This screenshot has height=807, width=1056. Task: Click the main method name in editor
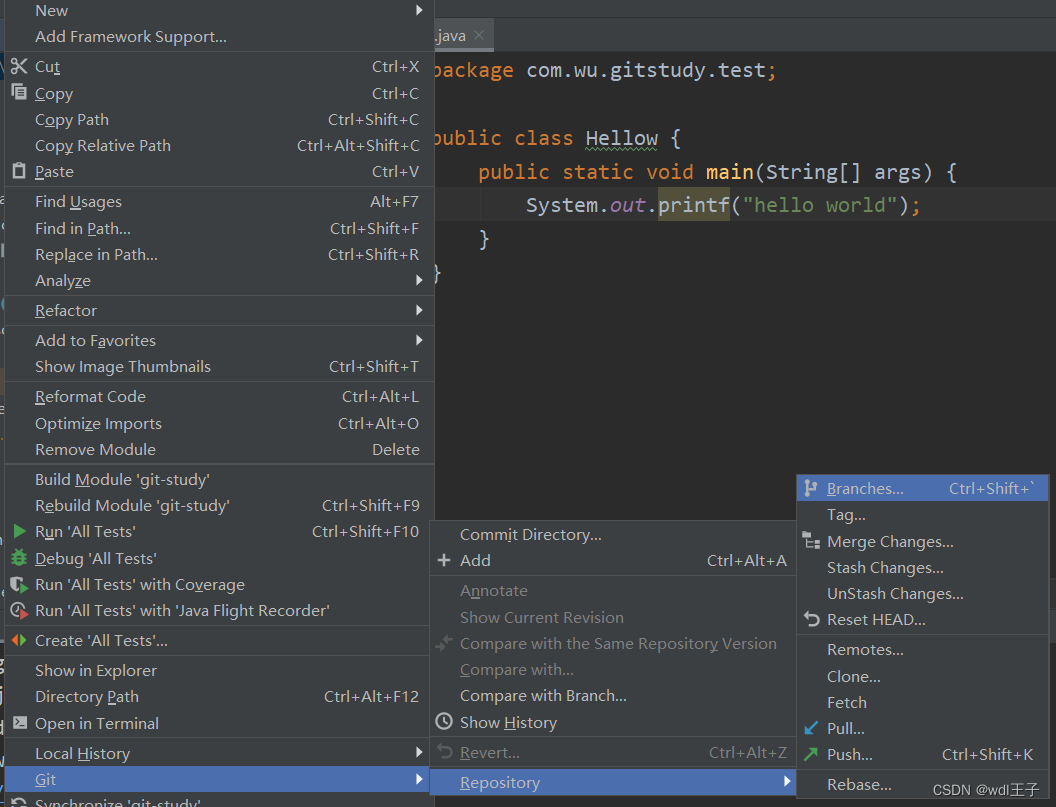730,172
